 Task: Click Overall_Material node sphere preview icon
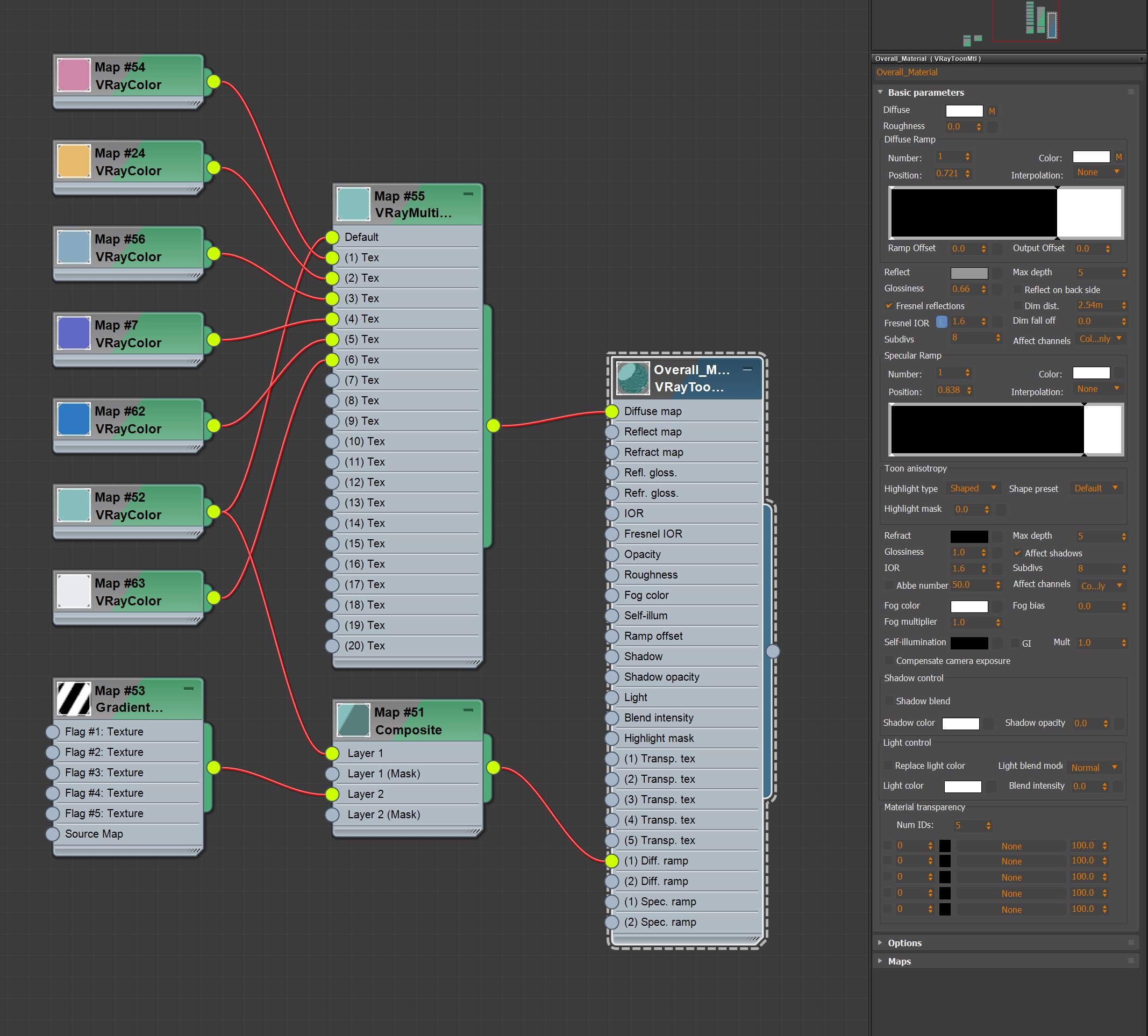point(633,378)
